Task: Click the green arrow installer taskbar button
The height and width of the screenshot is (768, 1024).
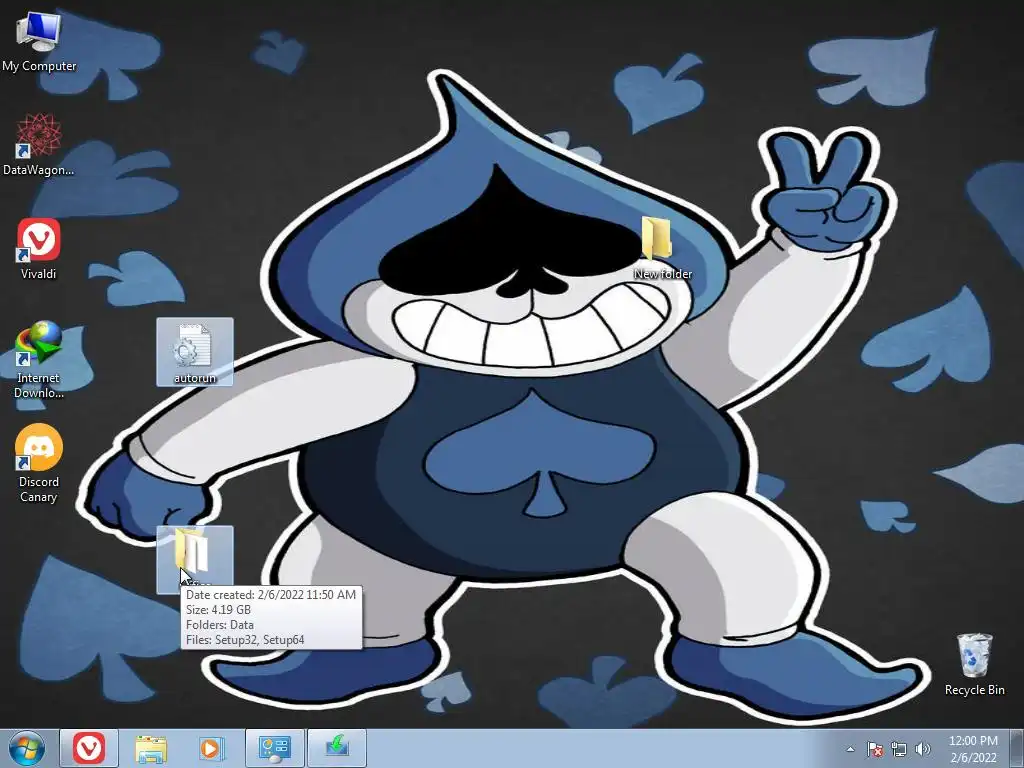Action: [337, 748]
